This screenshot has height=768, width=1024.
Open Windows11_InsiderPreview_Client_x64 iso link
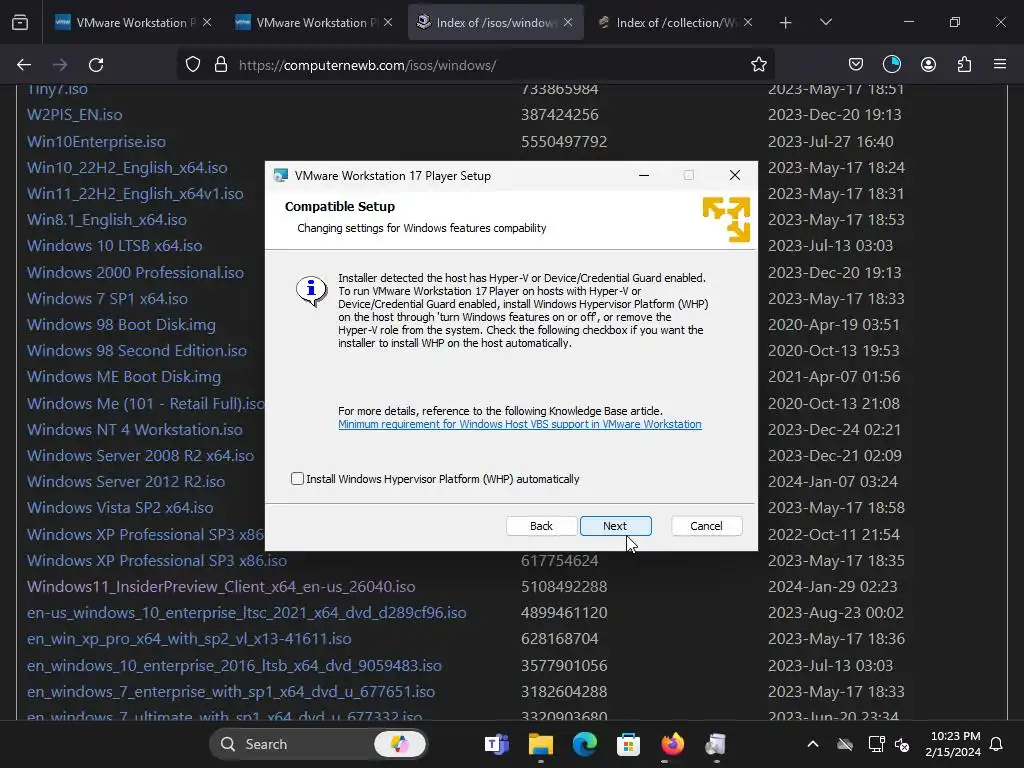point(221,586)
